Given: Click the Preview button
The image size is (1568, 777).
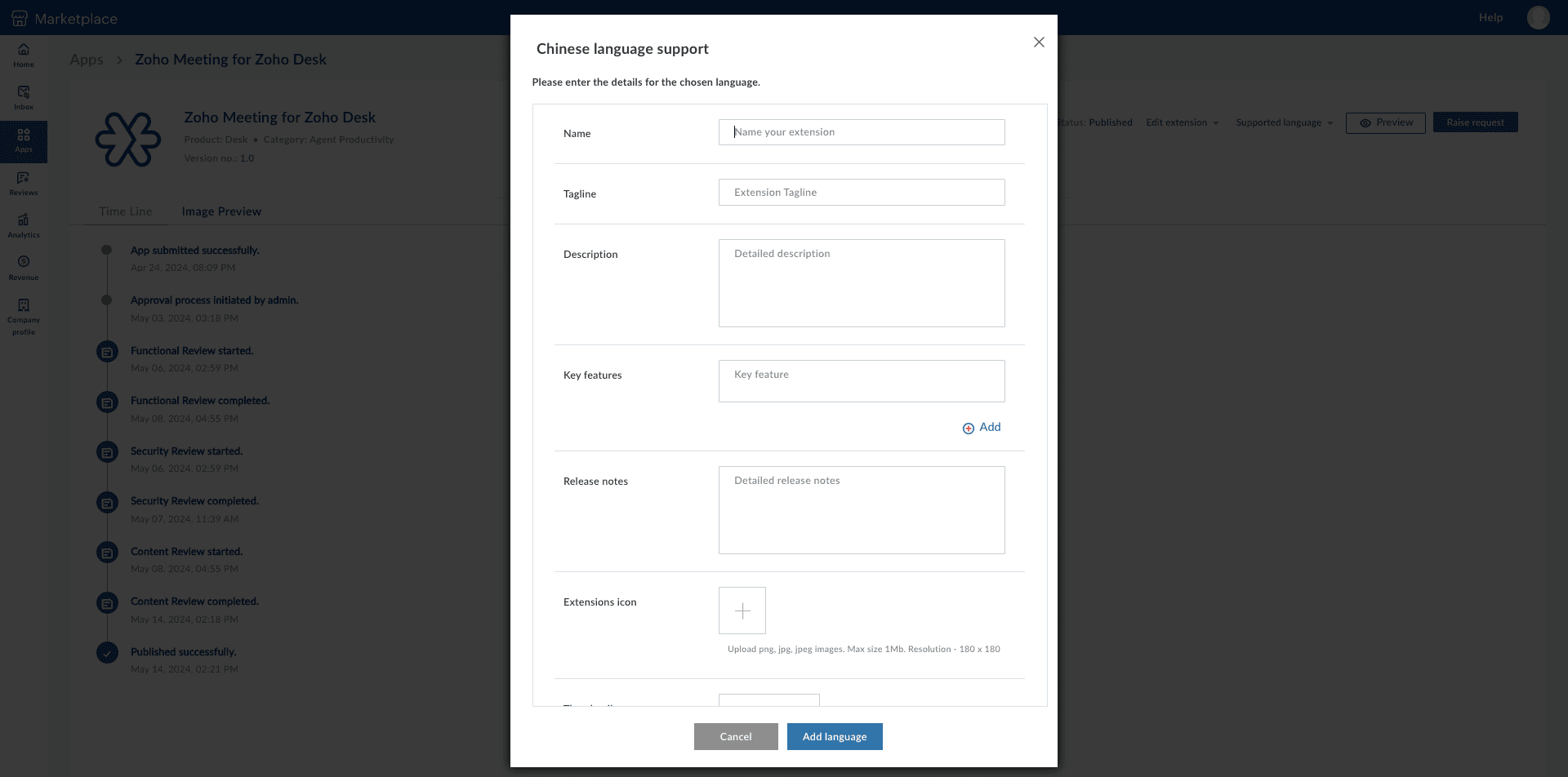Looking at the screenshot, I should pyautogui.click(x=1386, y=122).
